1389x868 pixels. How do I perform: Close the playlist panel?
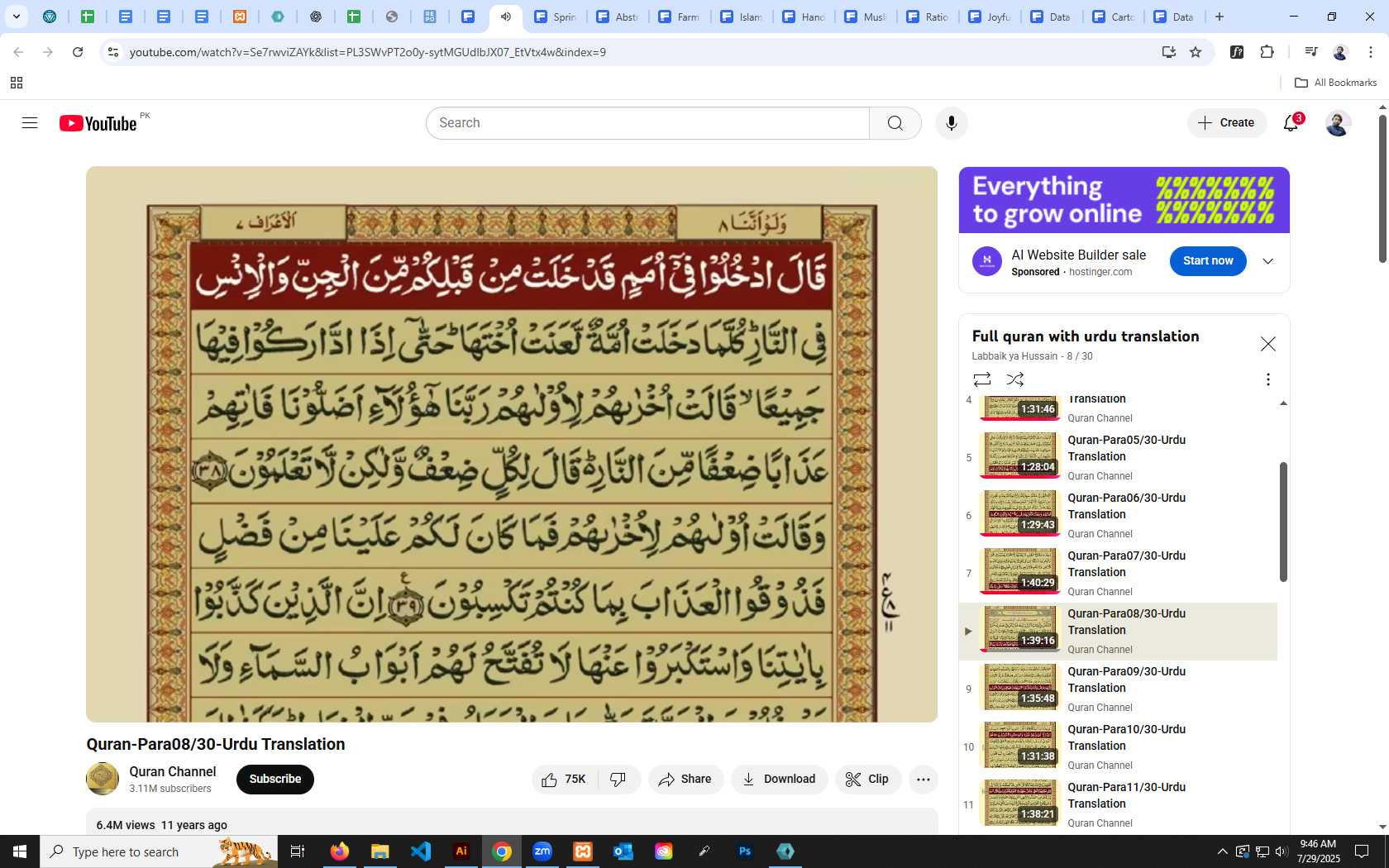pos(1267,344)
